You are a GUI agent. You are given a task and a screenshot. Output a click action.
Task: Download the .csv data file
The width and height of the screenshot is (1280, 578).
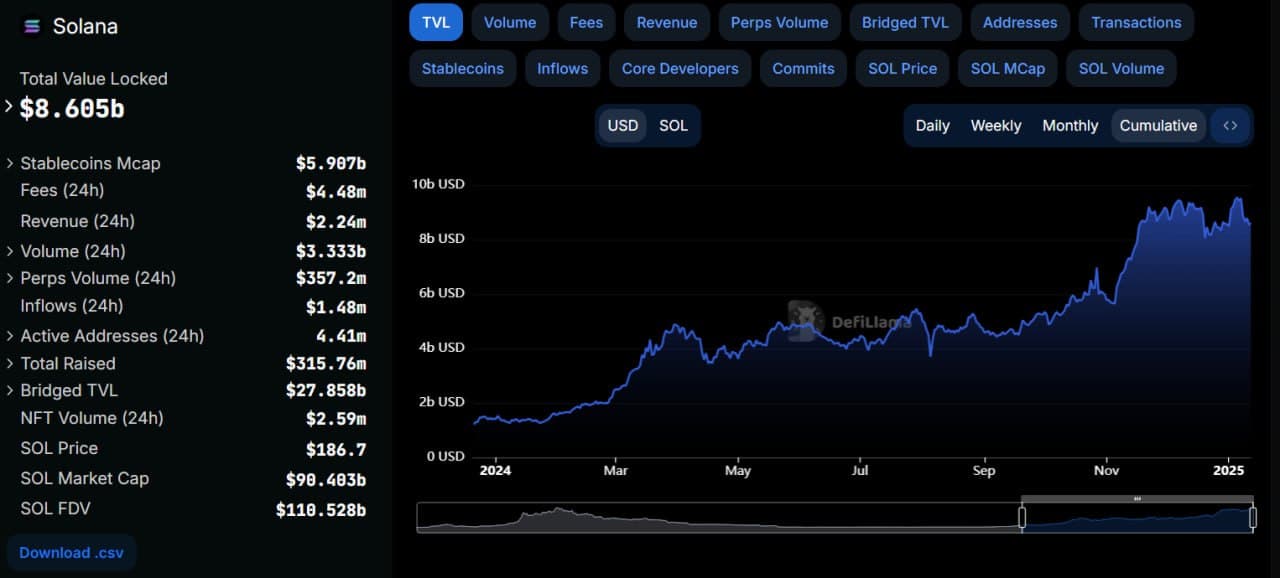[x=71, y=552]
